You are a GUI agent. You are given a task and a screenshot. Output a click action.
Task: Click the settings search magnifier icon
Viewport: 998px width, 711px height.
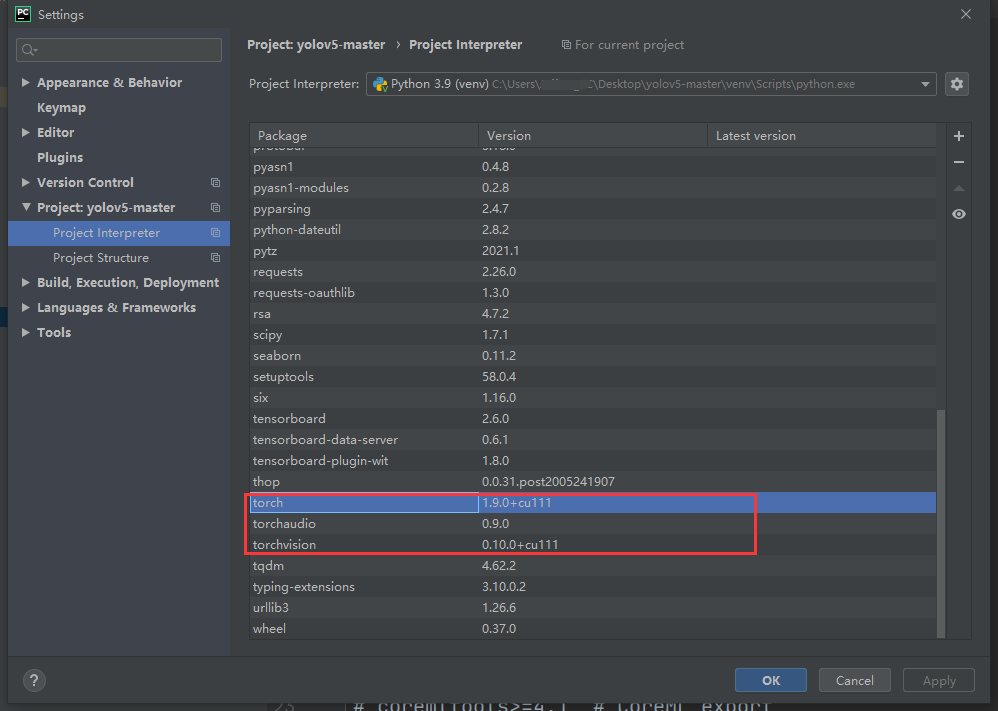[29, 50]
